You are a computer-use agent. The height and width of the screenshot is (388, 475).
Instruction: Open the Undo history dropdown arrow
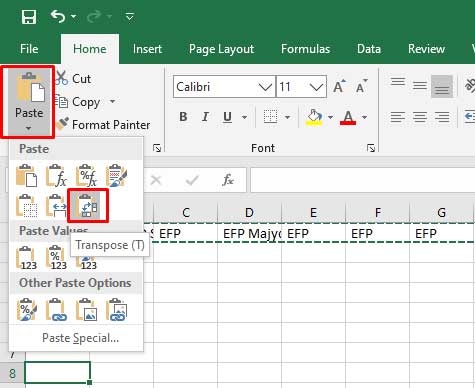(73, 16)
